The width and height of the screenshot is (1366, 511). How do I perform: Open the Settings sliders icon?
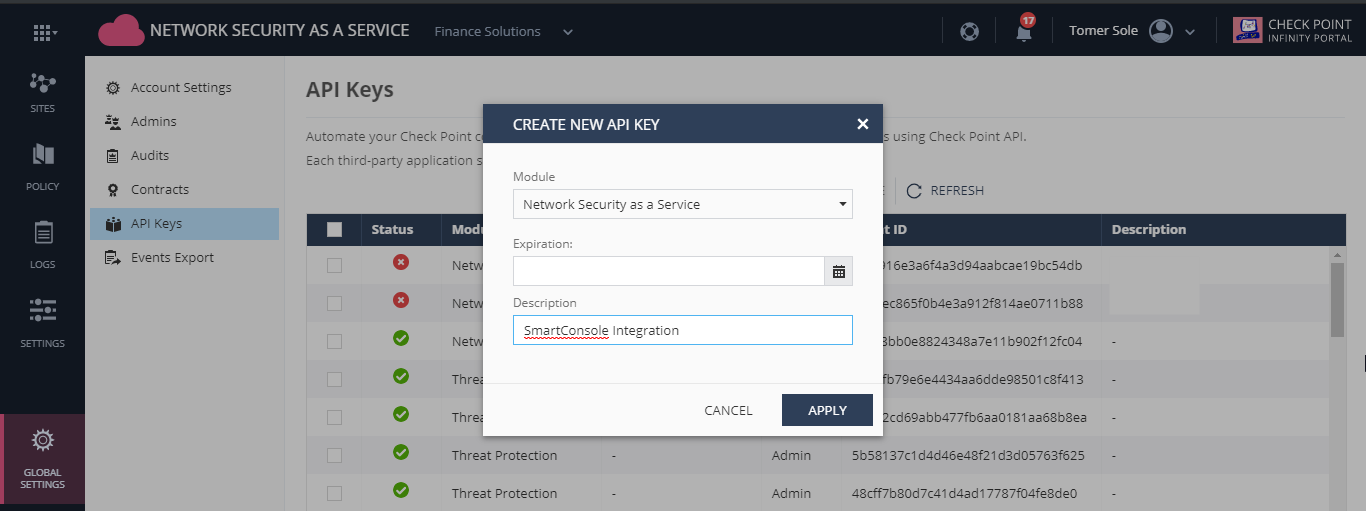coord(43,310)
